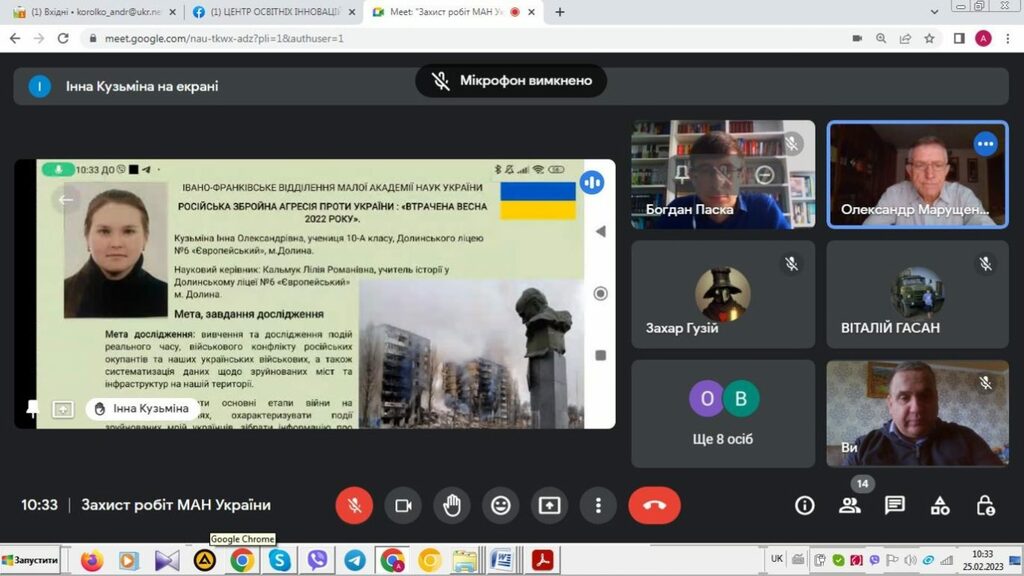Open a new browser tab
Image resolution: width=1024 pixels, height=576 pixels.
point(560,12)
